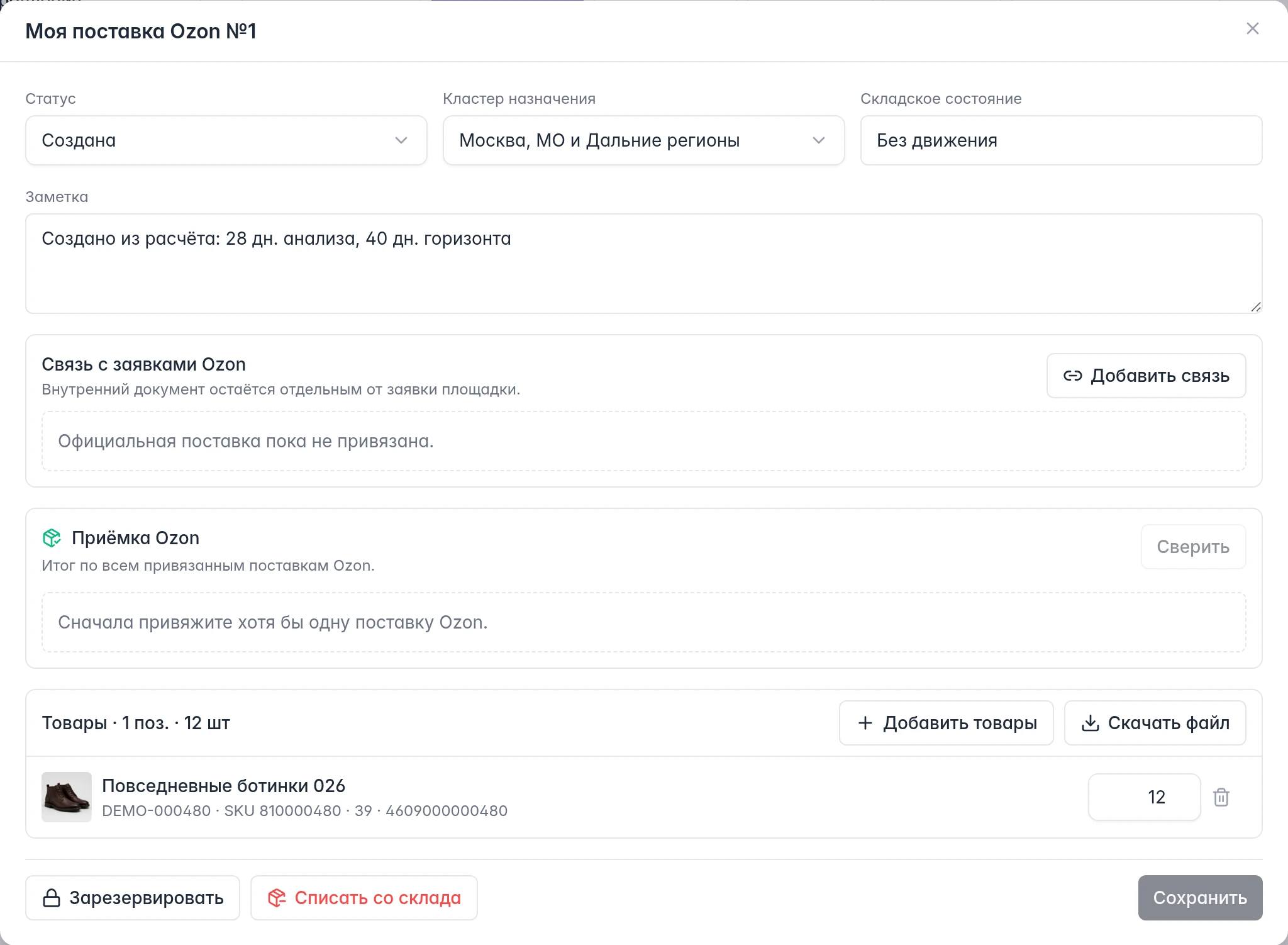Select the Повседневные ботинки 026 product name
The height and width of the screenshot is (945, 1288).
click(223, 786)
